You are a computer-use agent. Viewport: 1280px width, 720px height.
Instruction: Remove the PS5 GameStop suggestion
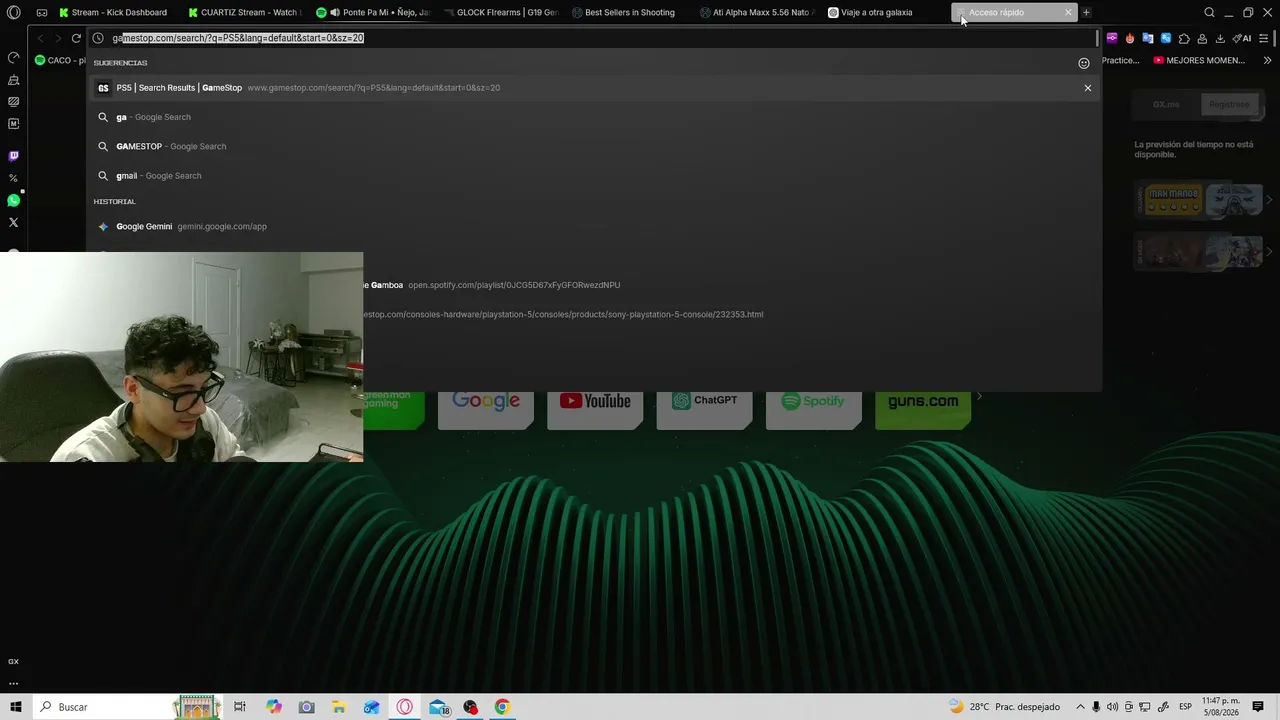tap(1088, 88)
